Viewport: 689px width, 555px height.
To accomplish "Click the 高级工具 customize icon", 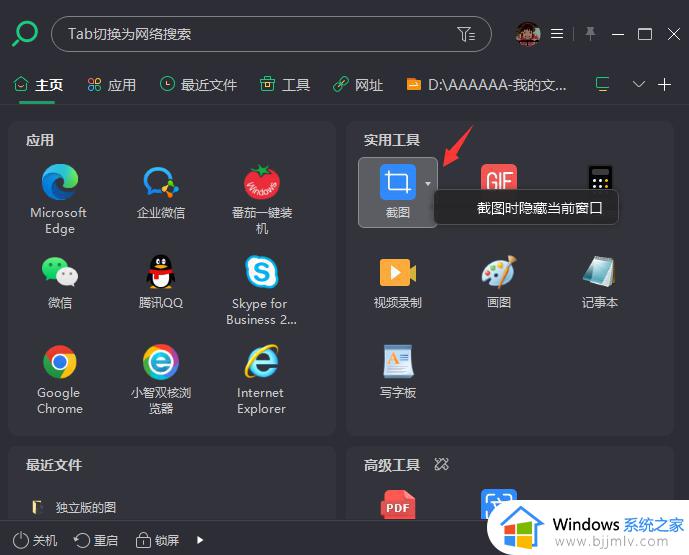I will point(441,464).
